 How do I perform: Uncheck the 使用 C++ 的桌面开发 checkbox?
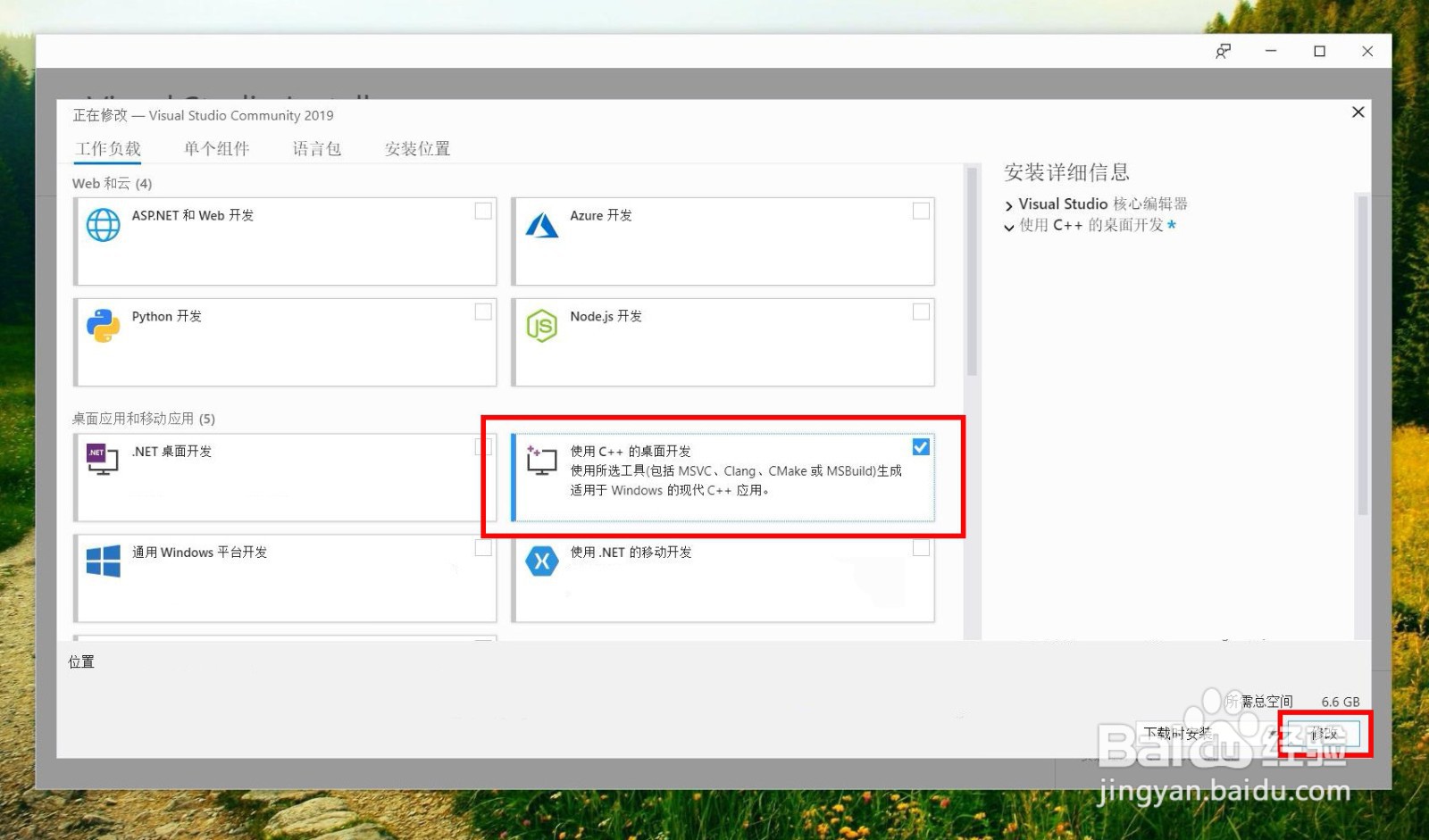[921, 446]
